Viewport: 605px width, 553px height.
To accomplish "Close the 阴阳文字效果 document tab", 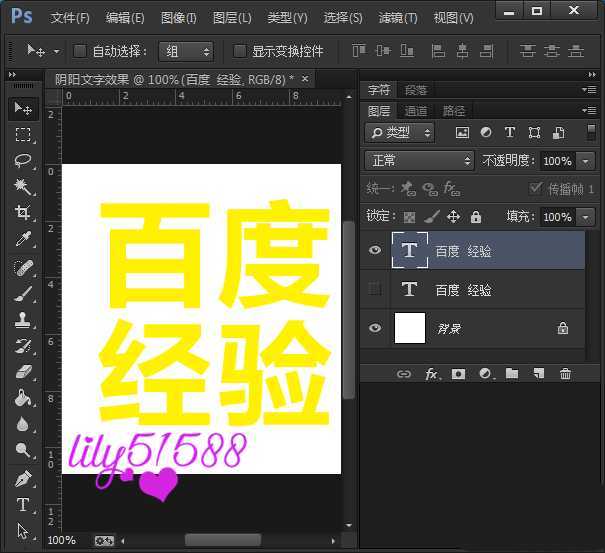I will [x=304, y=78].
